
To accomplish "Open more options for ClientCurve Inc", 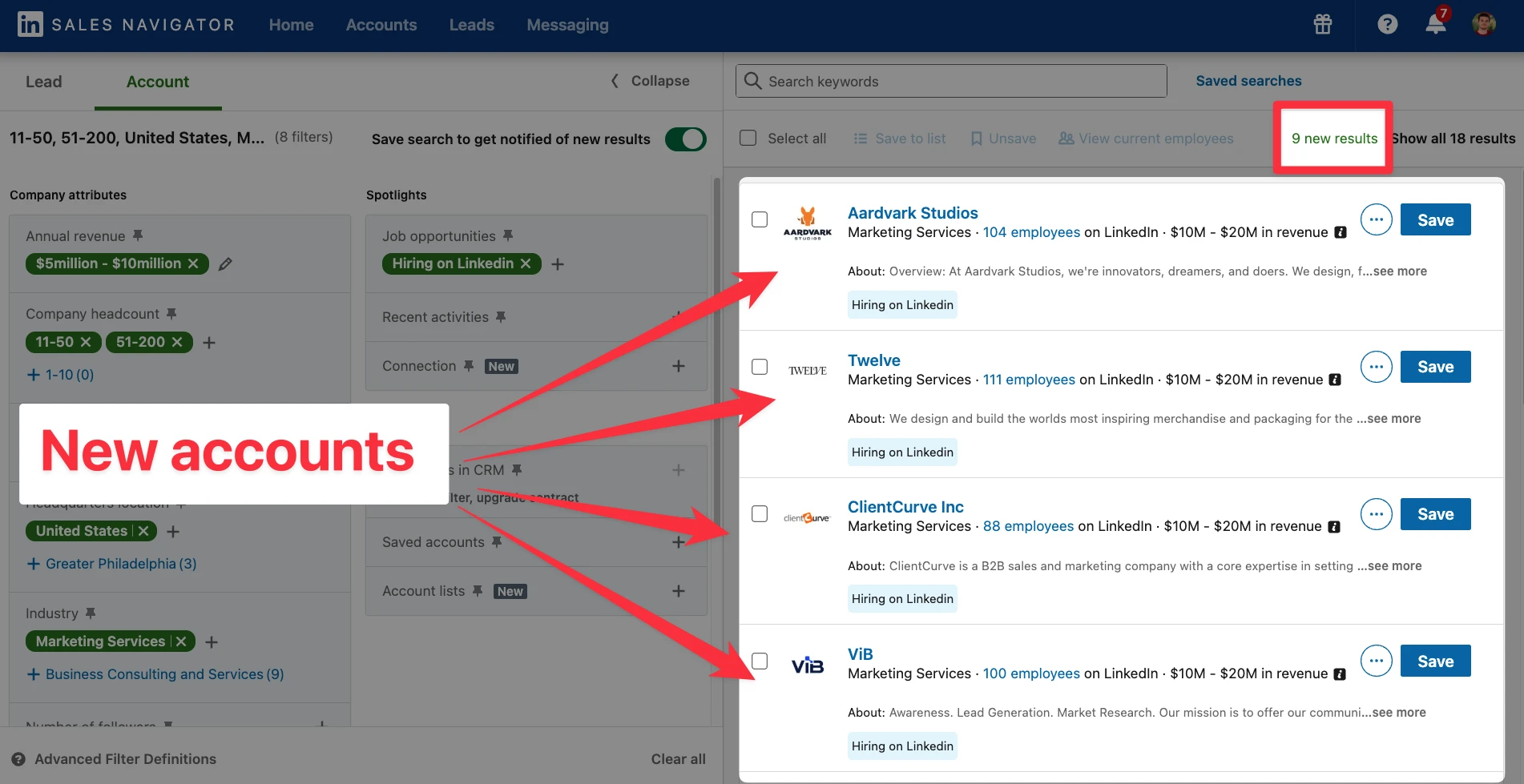I will coord(1377,514).
